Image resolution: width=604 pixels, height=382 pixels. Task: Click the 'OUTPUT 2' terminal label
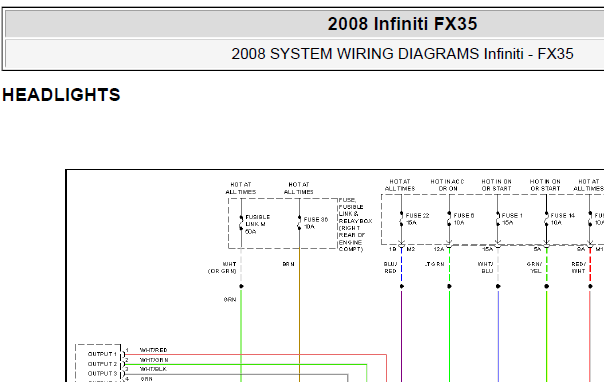pyautogui.click(x=102, y=364)
